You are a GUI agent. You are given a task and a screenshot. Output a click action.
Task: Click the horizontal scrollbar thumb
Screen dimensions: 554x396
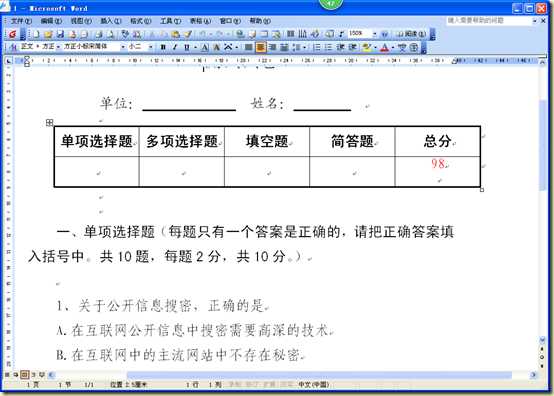pyautogui.click(x=319, y=375)
